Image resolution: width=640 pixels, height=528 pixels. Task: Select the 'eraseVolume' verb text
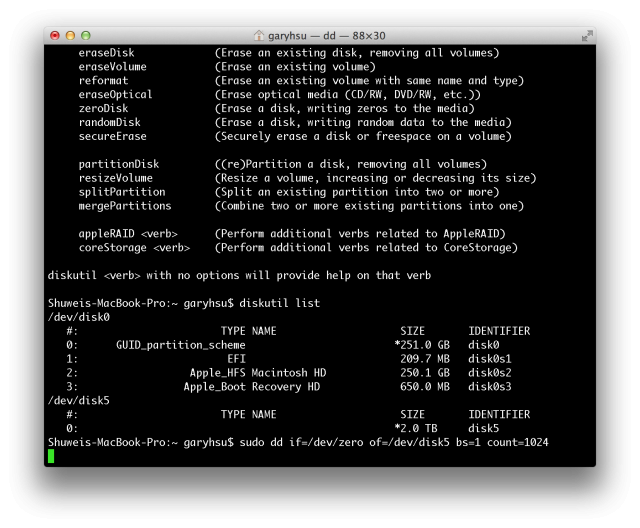click(113, 67)
